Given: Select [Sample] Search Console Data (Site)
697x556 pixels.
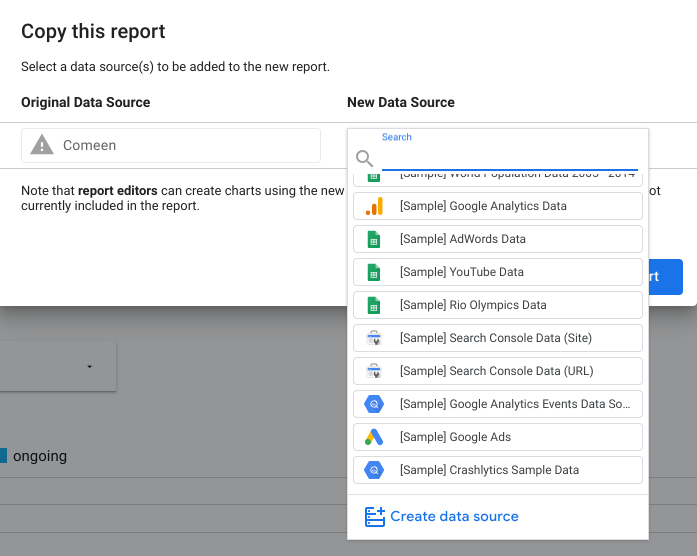Looking at the screenshot, I should (x=497, y=338).
